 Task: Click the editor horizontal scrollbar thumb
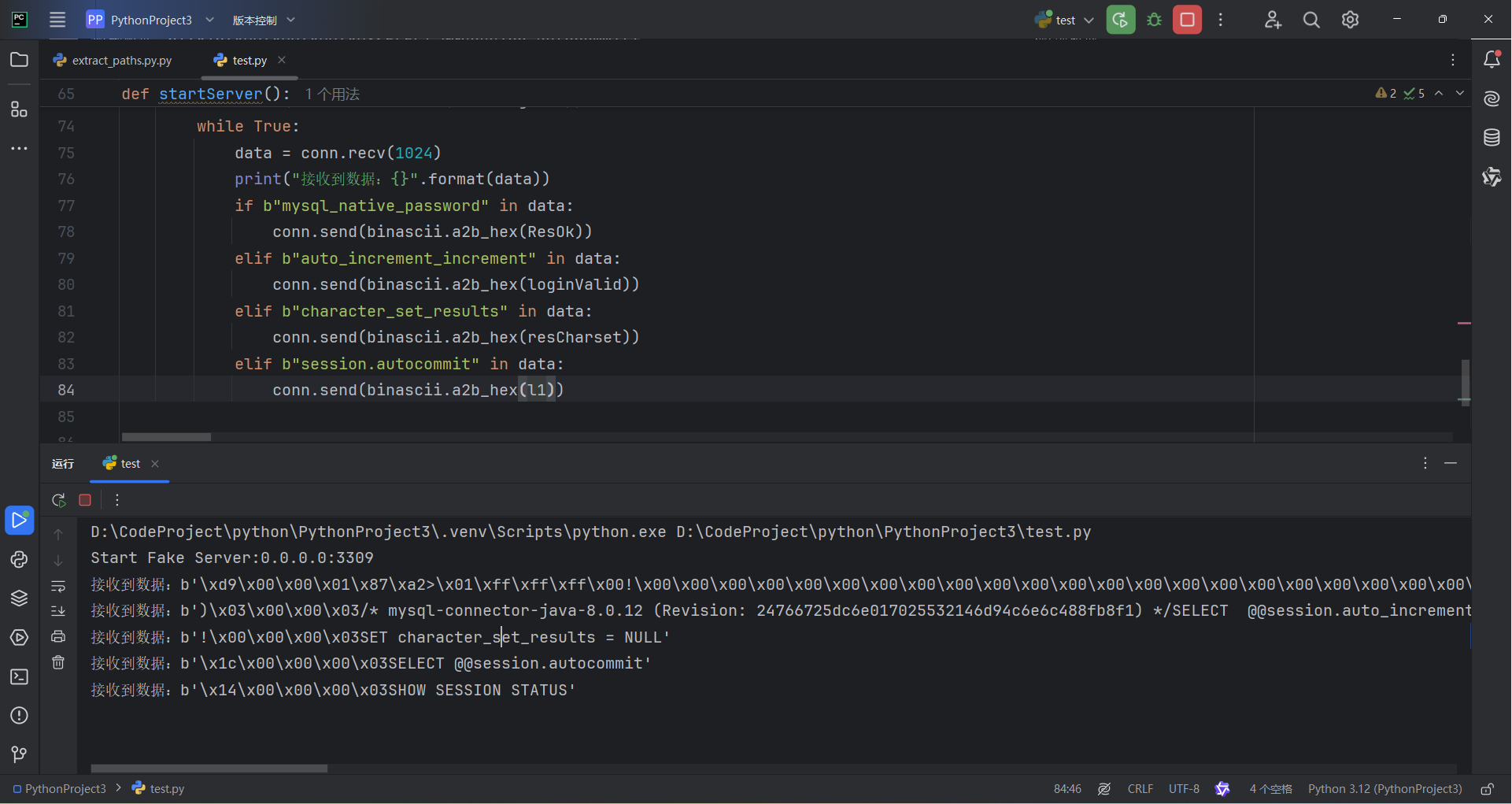pos(166,437)
